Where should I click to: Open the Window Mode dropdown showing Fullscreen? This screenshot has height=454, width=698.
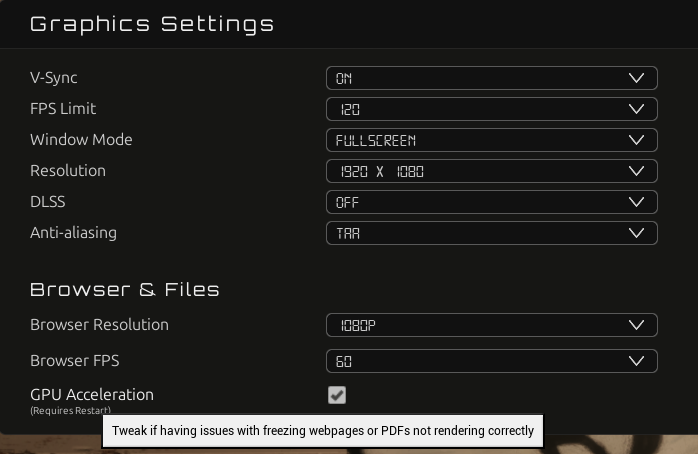491,140
